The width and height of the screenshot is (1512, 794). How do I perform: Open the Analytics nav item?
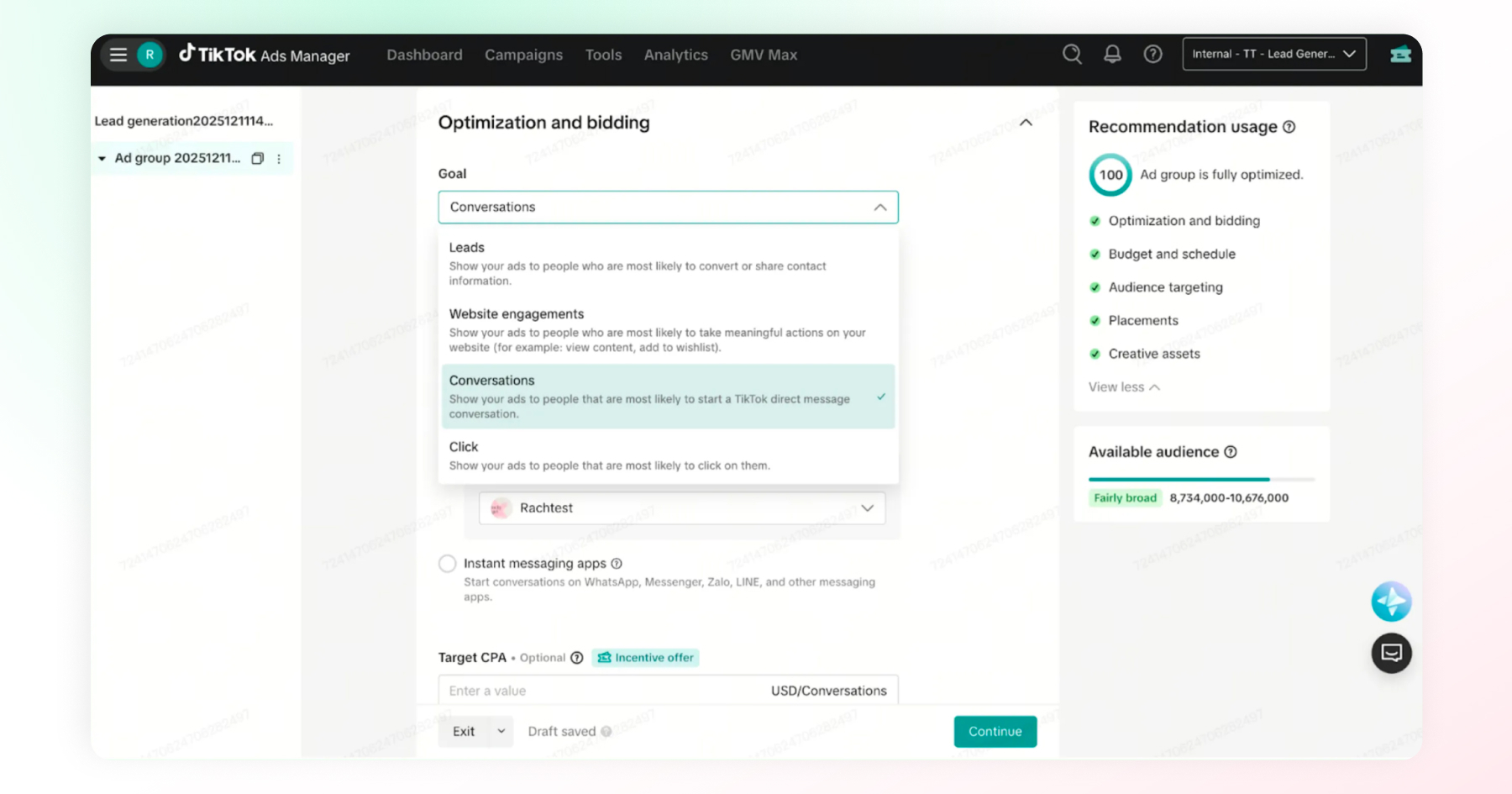coord(675,55)
